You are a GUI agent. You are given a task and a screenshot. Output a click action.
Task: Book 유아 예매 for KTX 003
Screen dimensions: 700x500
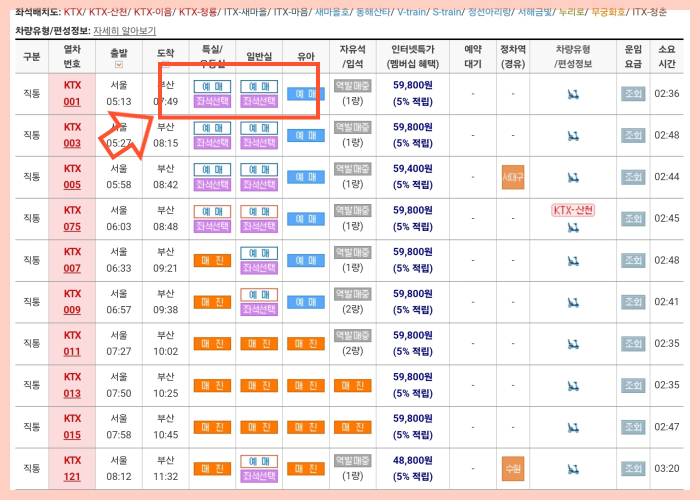coord(306,135)
